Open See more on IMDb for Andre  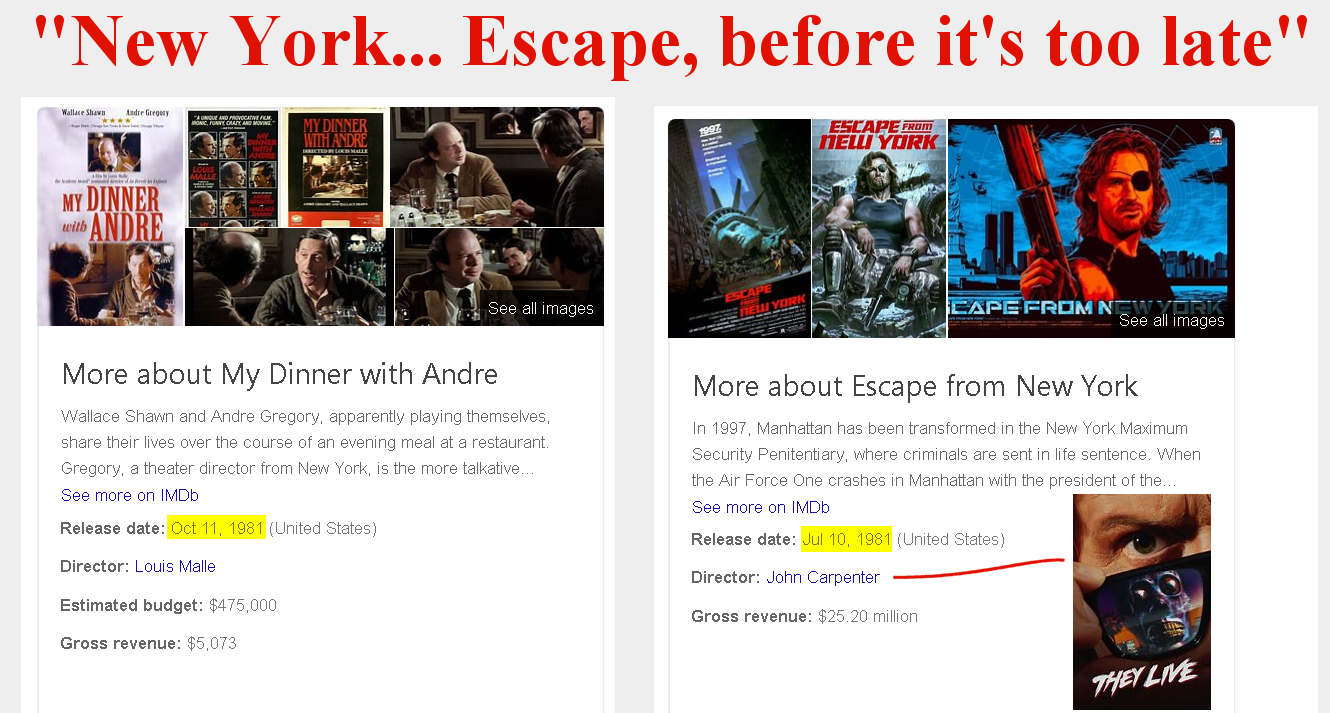point(130,495)
